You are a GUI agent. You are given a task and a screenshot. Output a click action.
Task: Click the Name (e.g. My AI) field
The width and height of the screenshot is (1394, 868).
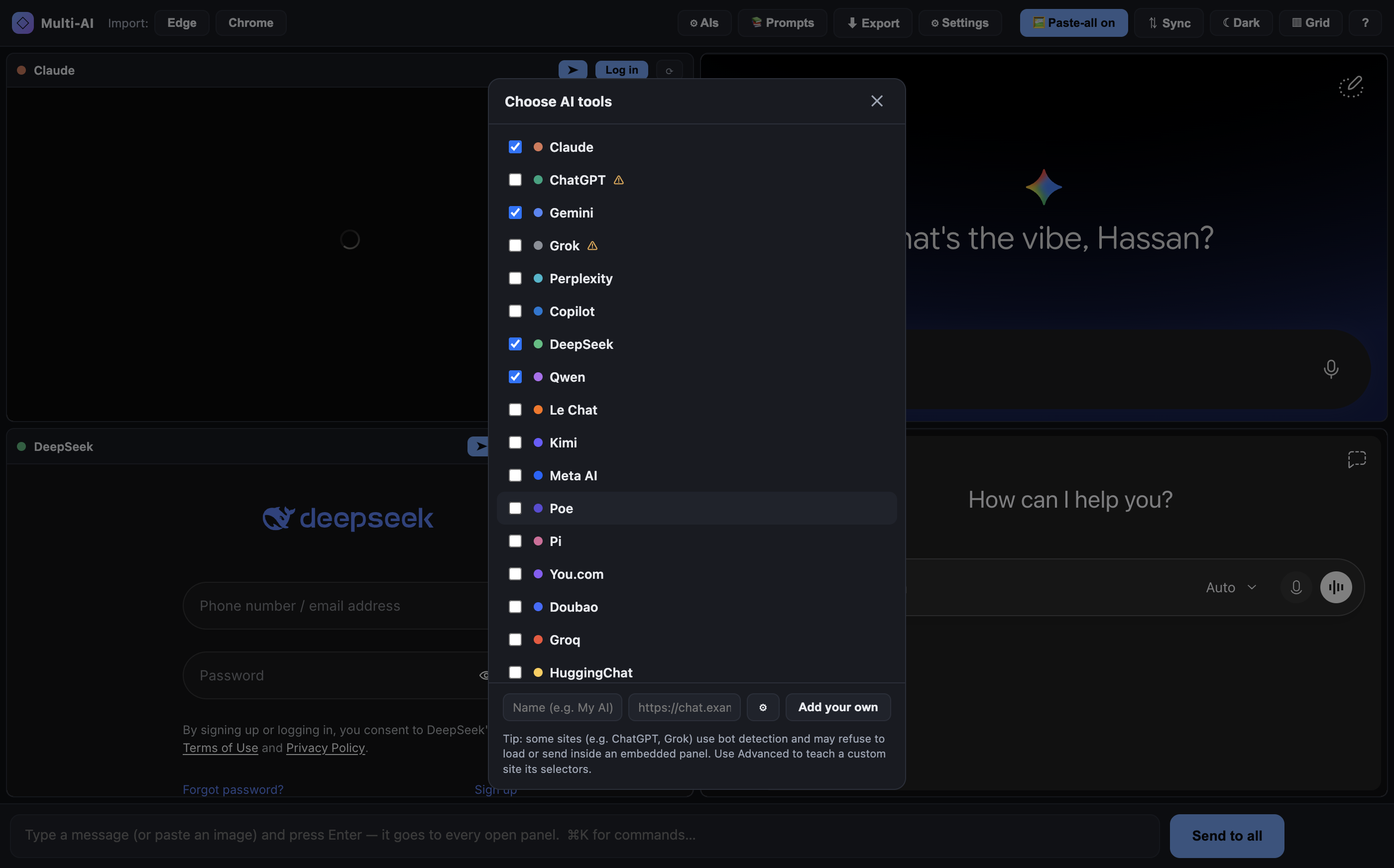(562, 707)
